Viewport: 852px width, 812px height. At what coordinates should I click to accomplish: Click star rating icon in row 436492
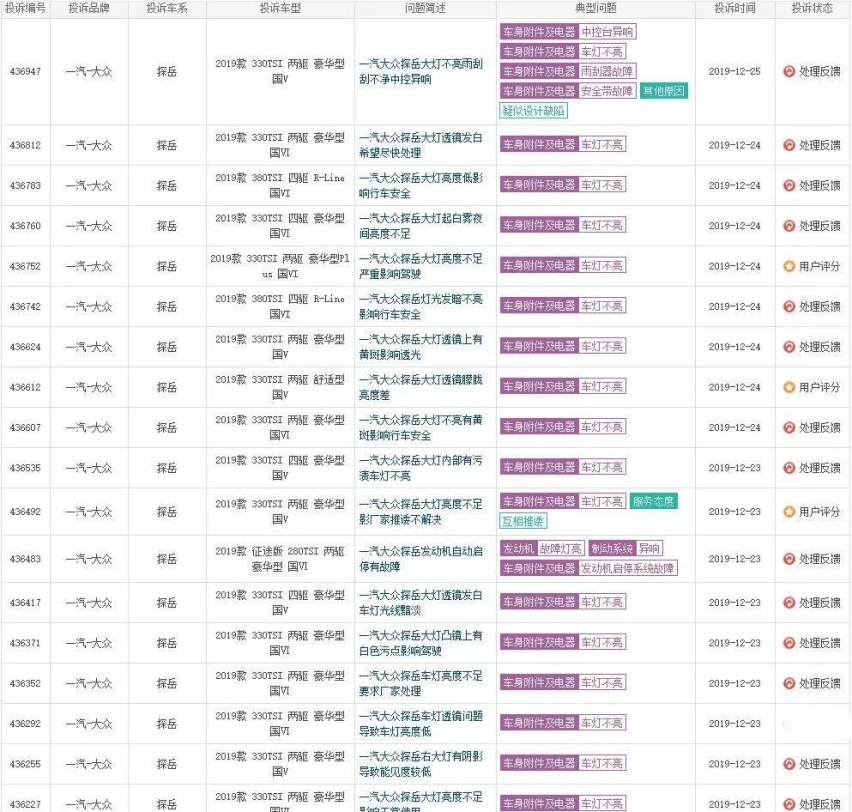pyautogui.click(x=789, y=512)
